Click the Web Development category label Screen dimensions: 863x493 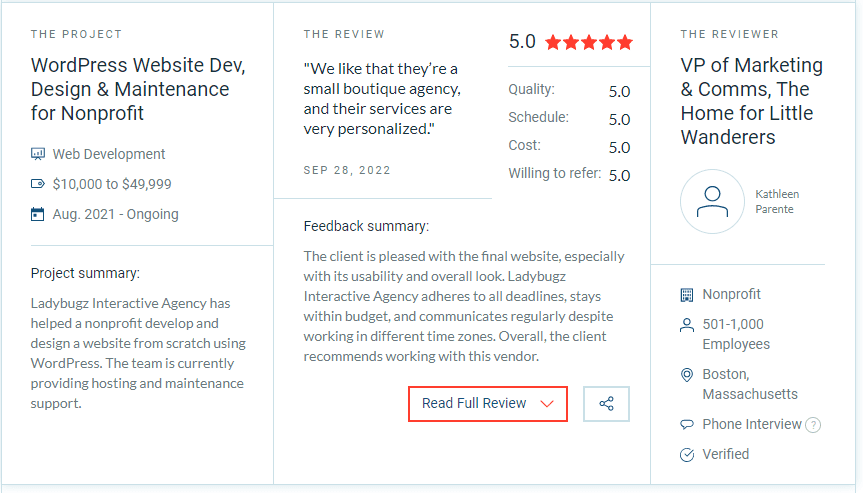109,154
